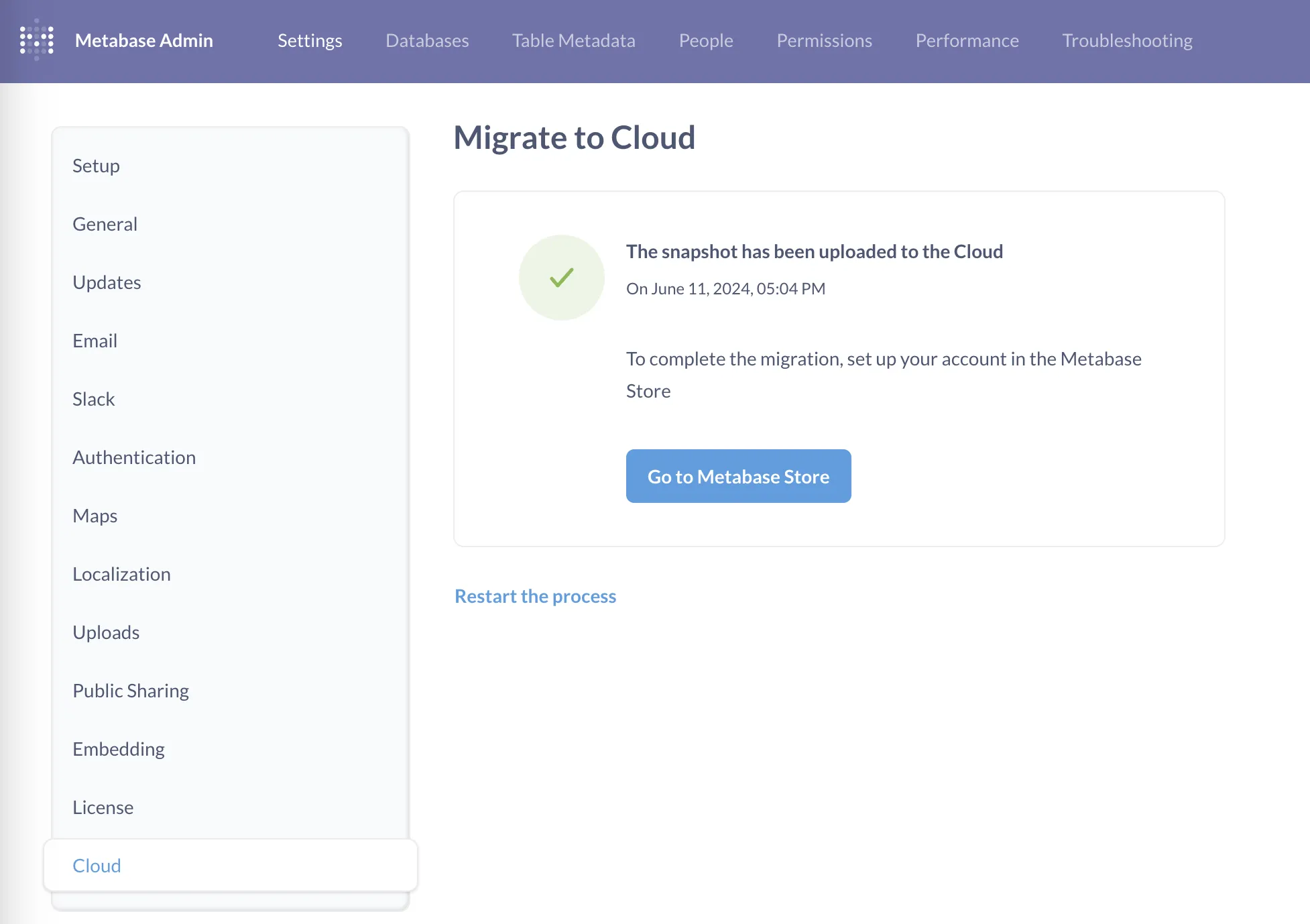
Task: Open the Troubleshooting tab
Action: pyautogui.click(x=1127, y=41)
